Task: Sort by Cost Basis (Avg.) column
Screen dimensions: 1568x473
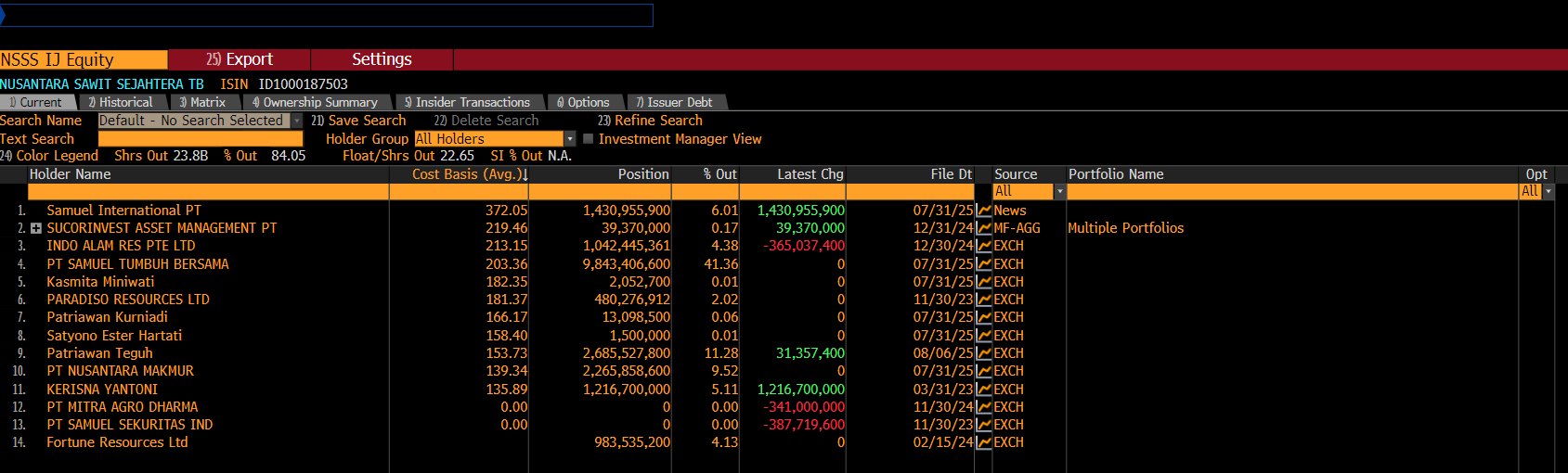Action: tap(470, 174)
